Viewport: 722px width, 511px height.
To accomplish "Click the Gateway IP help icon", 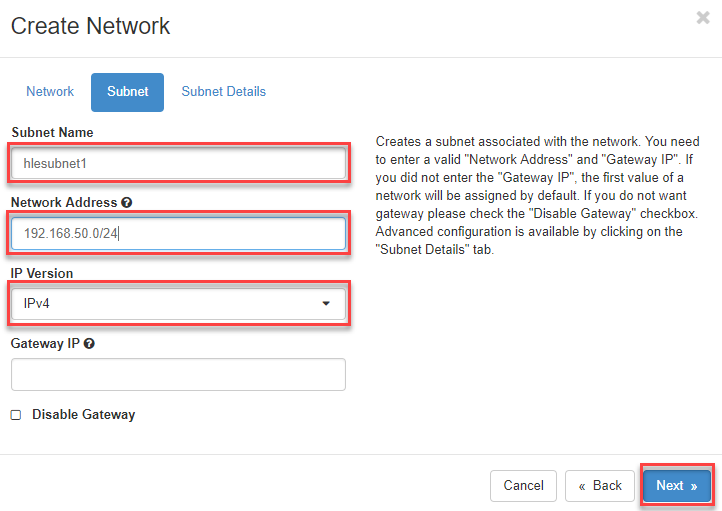I will [90, 343].
